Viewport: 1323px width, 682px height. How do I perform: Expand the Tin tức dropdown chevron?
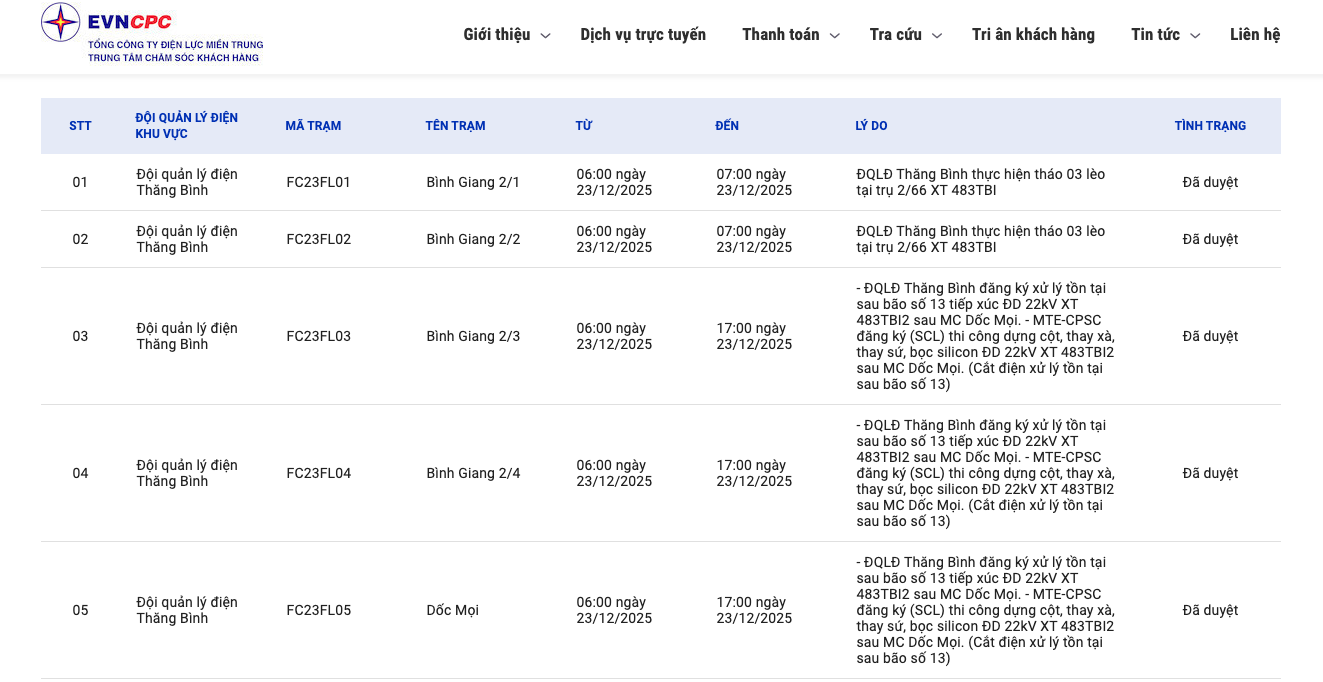pyautogui.click(x=1195, y=36)
